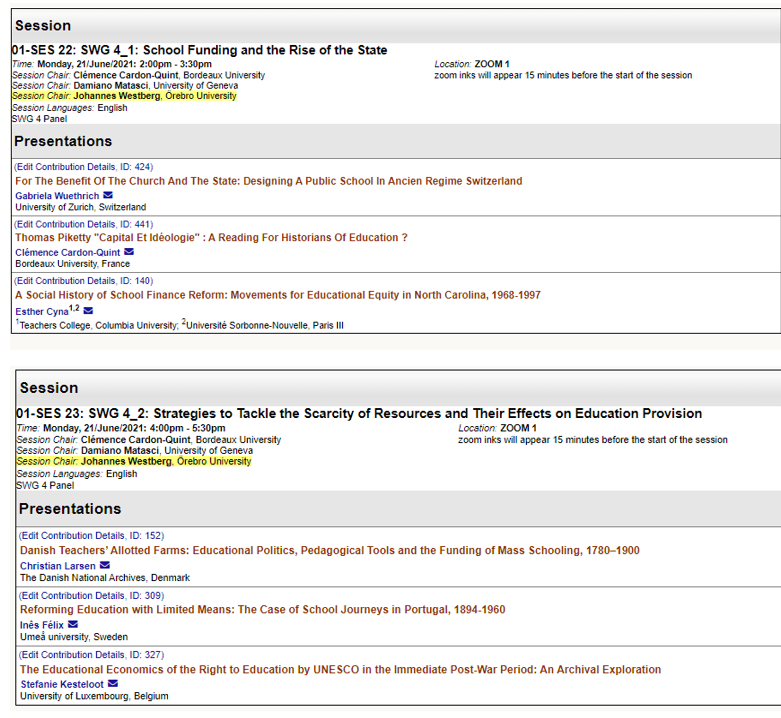Click Presentations heading of session 23
The height and width of the screenshot is (718, 781).
point(70,509)
